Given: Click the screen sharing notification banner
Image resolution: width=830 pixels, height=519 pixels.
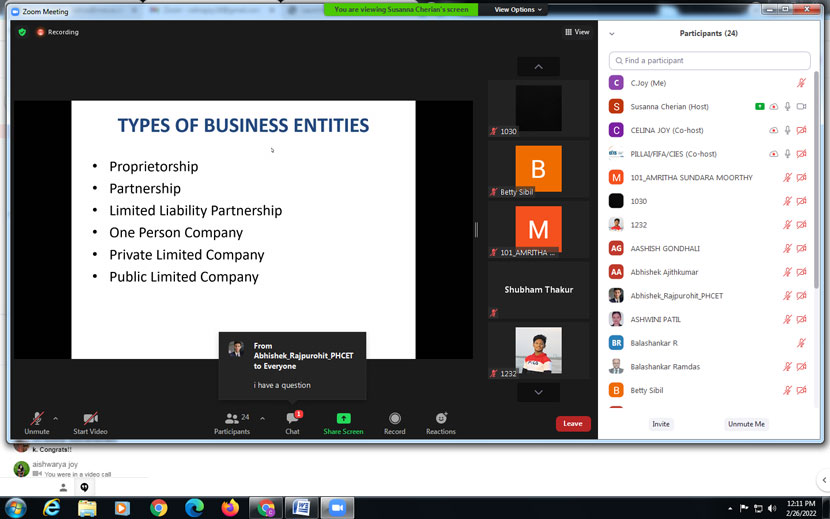Looking at the screenshot, I should (x=401, y=10).
